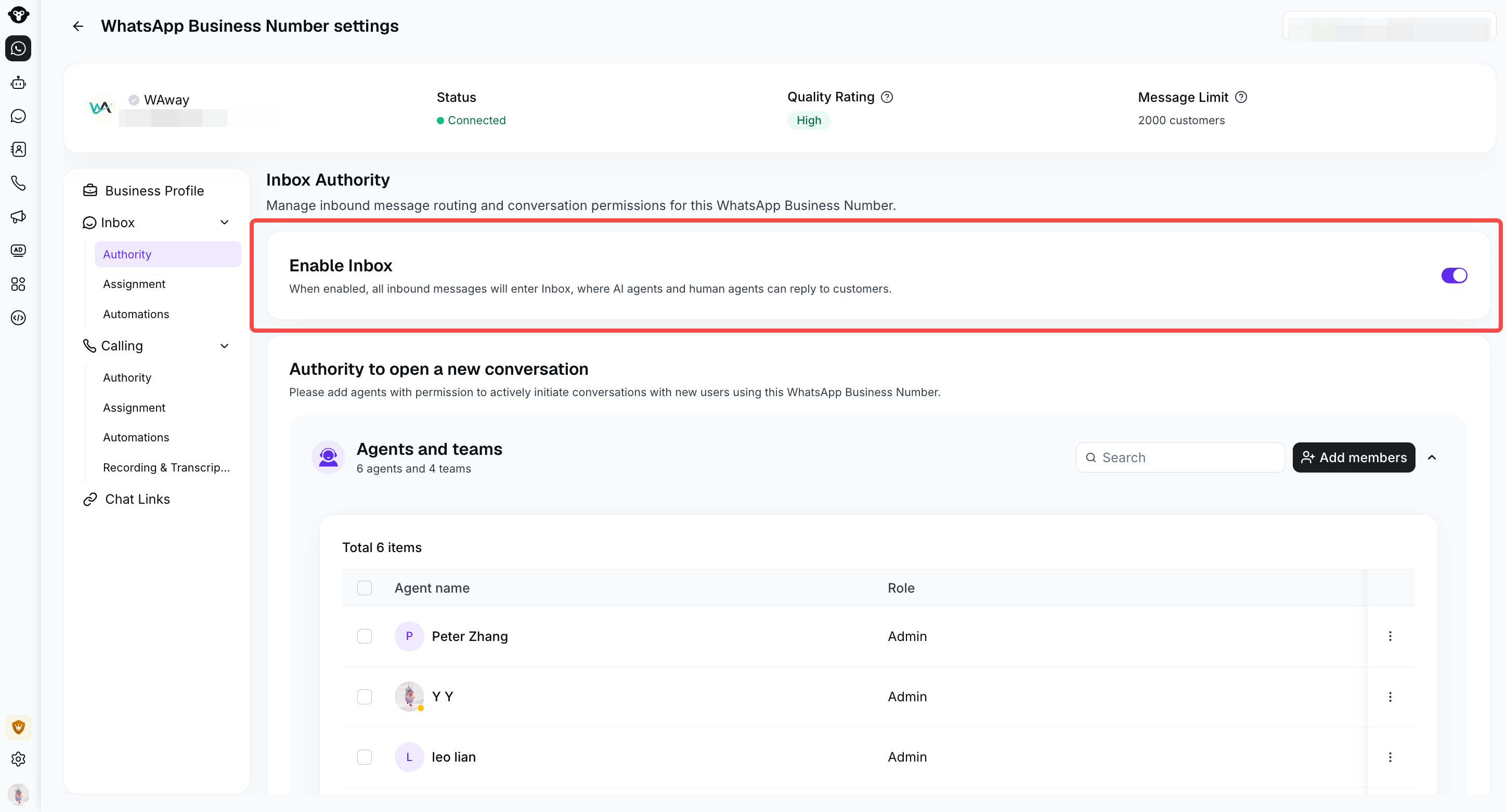Click the Message Limit help icon
This screenshot has width=1506, height=812.
tap(1241, 97)
